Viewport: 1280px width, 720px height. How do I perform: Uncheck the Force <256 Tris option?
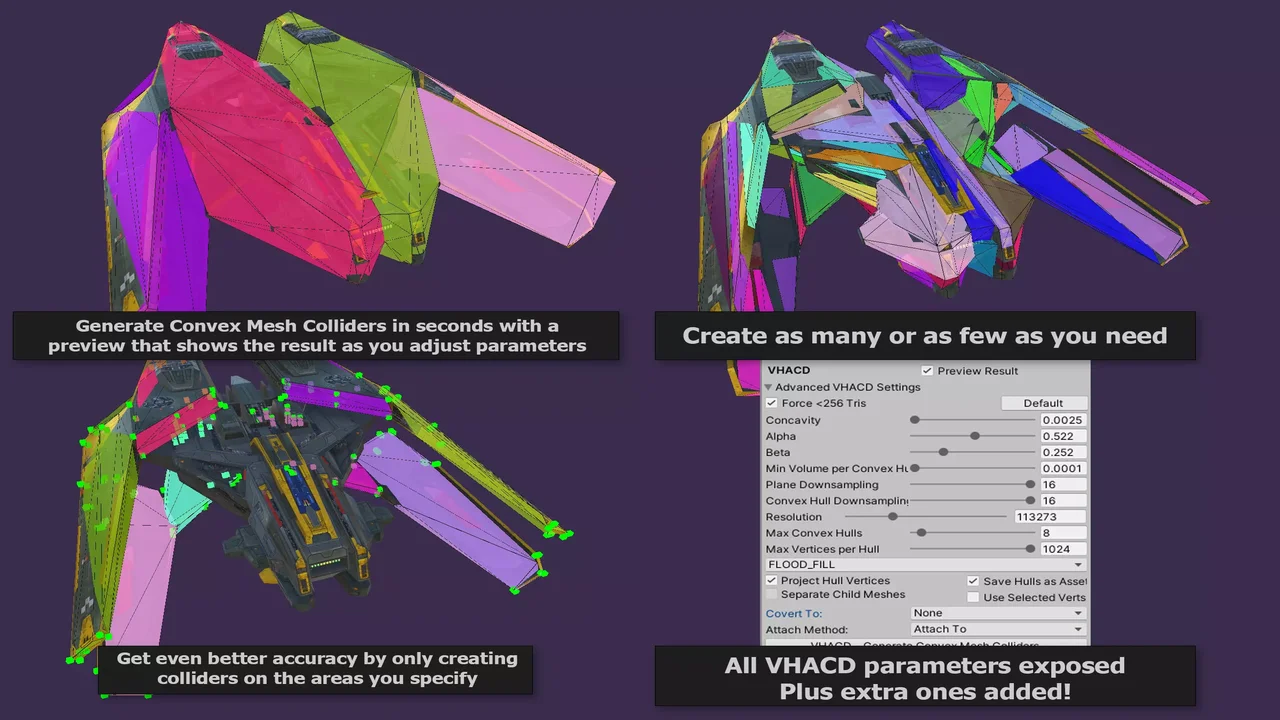pyautogui.click(x=771, y=403)
